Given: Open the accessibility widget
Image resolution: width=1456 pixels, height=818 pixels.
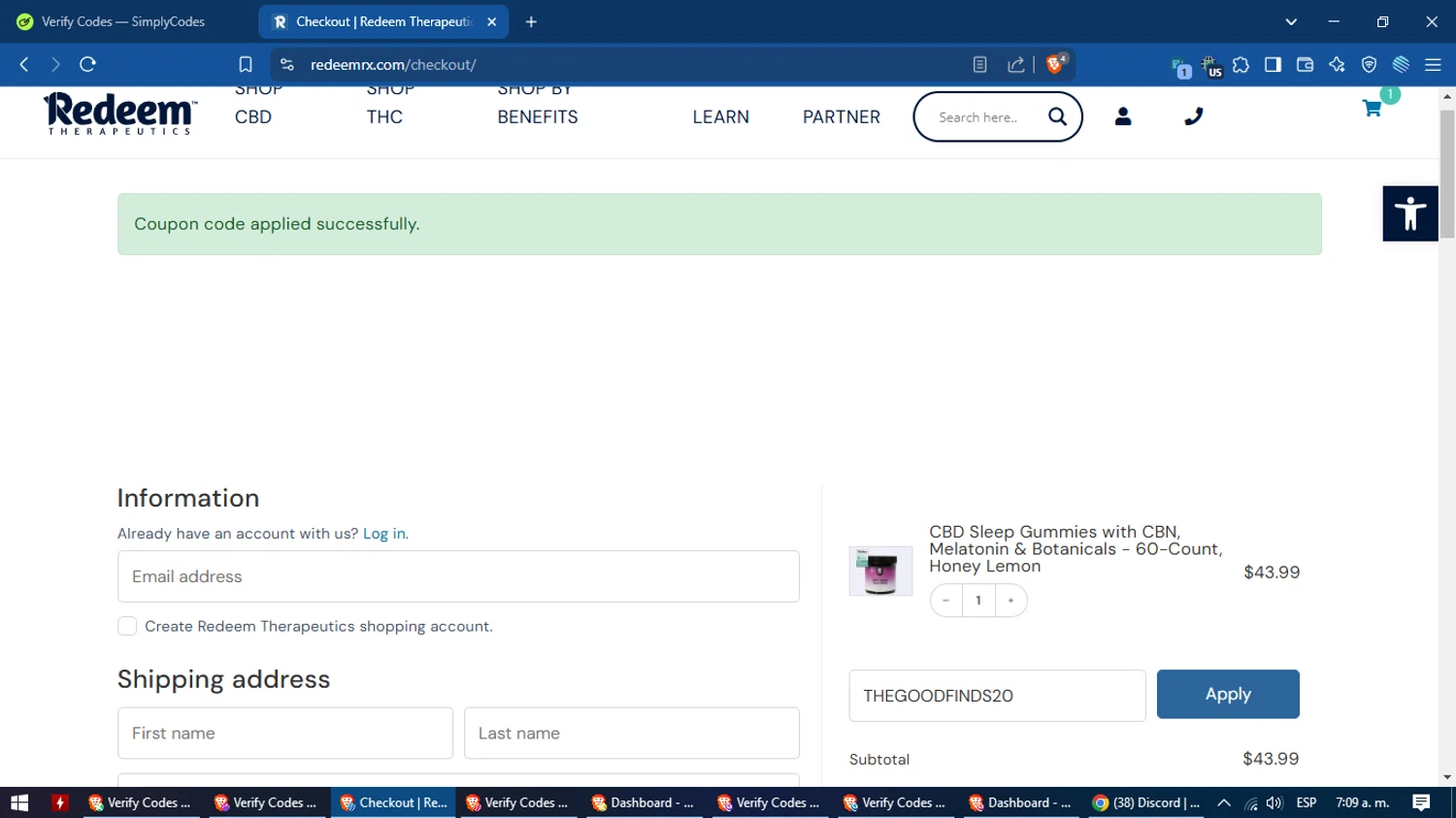Looking at the screenshot, I should [1410, 213].
